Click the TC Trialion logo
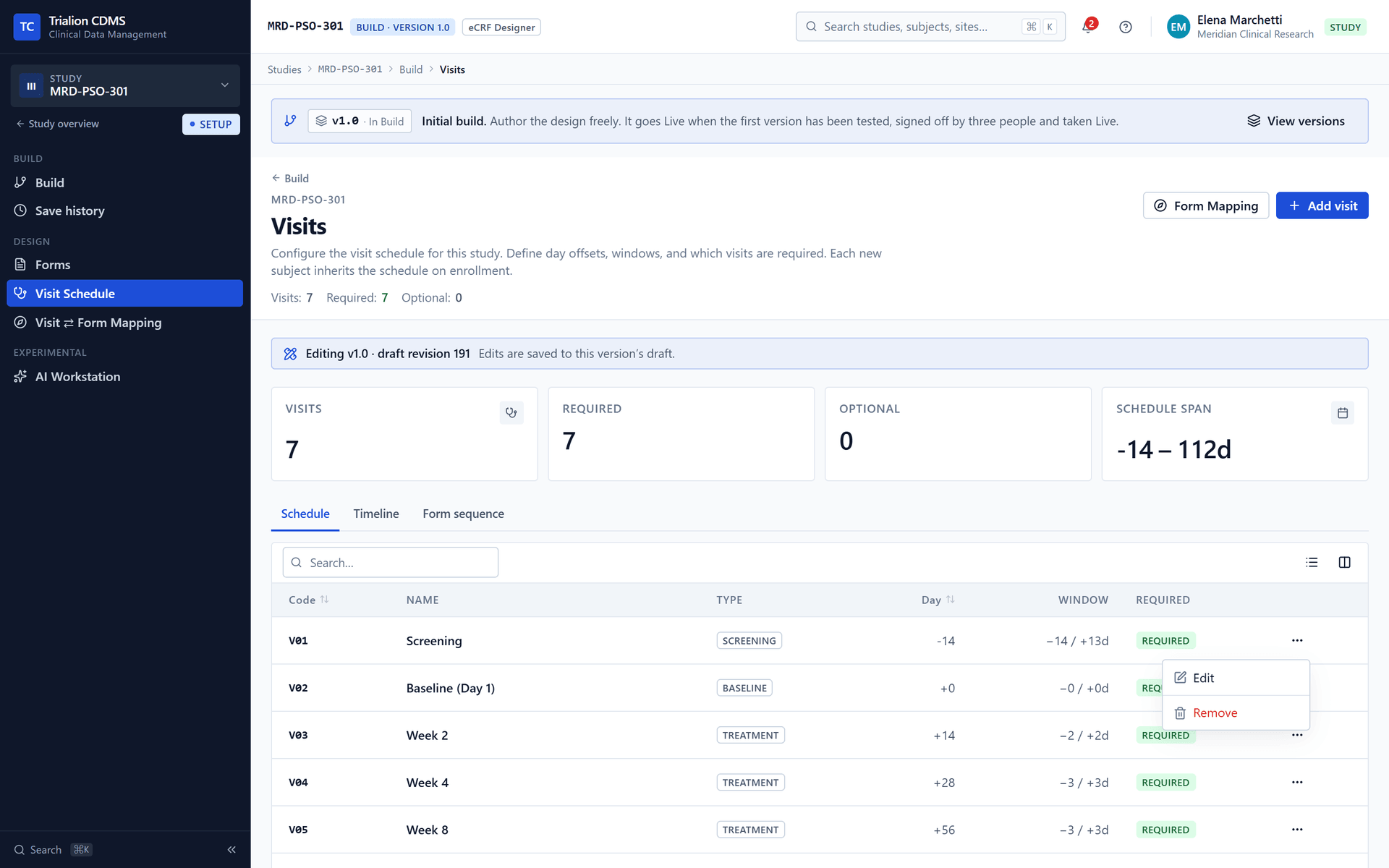The image size is (1389, 868). pos(27,27)
